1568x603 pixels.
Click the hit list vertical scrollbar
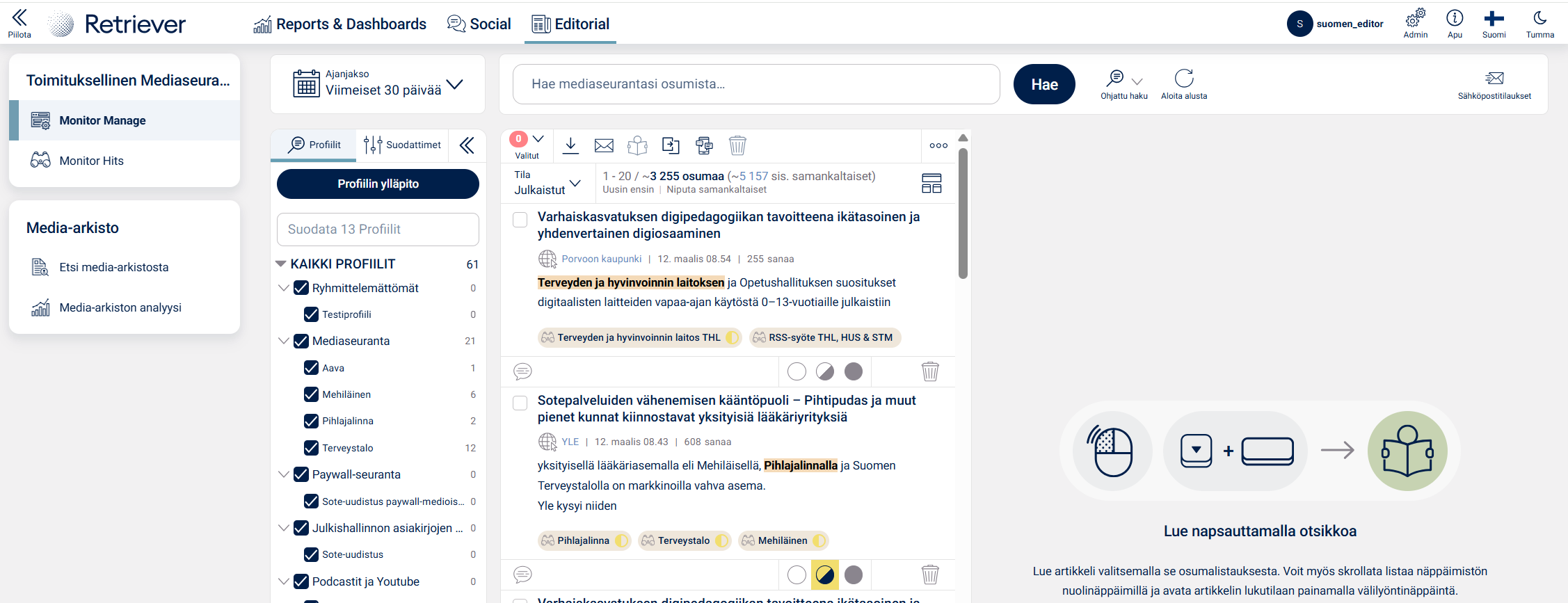coord(963,214)
